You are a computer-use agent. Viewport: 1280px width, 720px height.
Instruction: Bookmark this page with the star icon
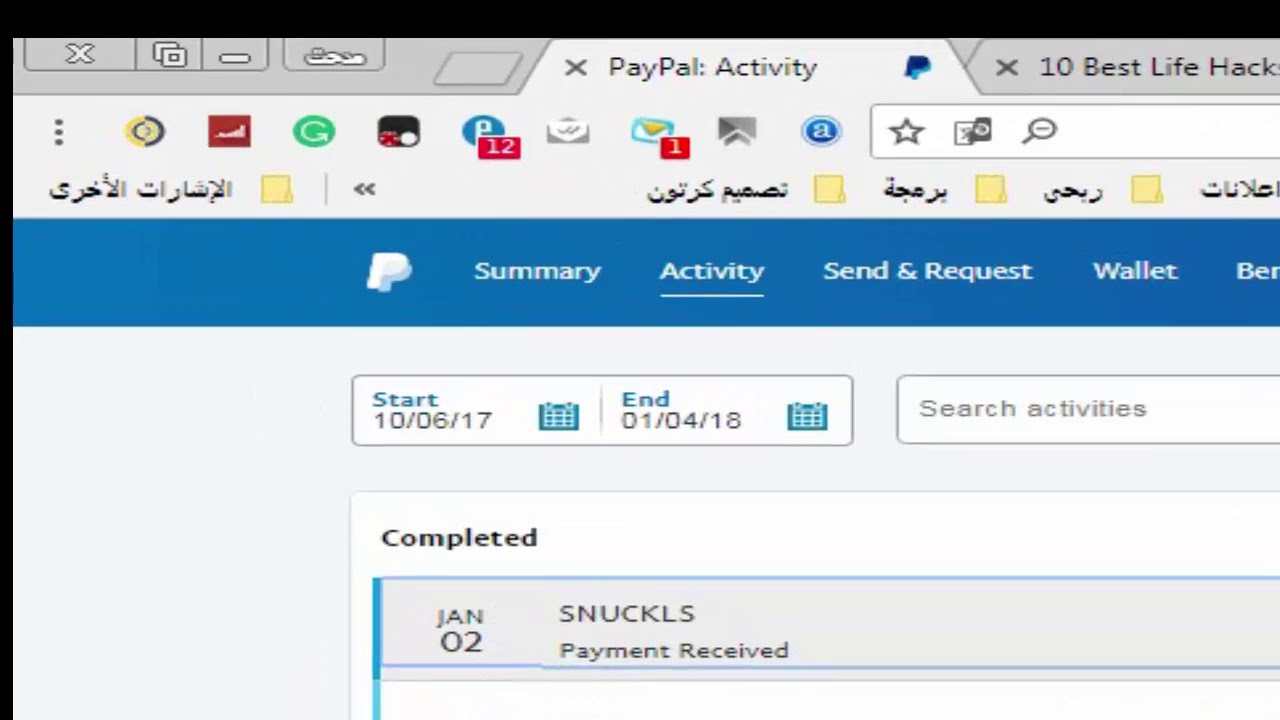coord(906,131)
